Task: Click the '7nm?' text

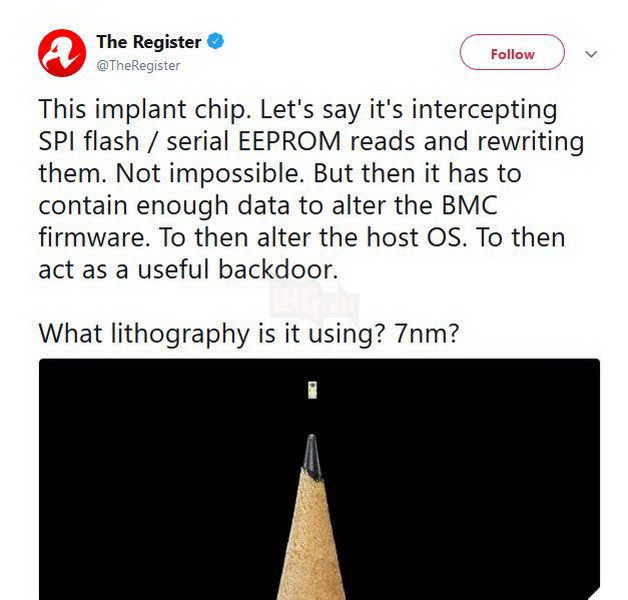Action: pos(426,333)
